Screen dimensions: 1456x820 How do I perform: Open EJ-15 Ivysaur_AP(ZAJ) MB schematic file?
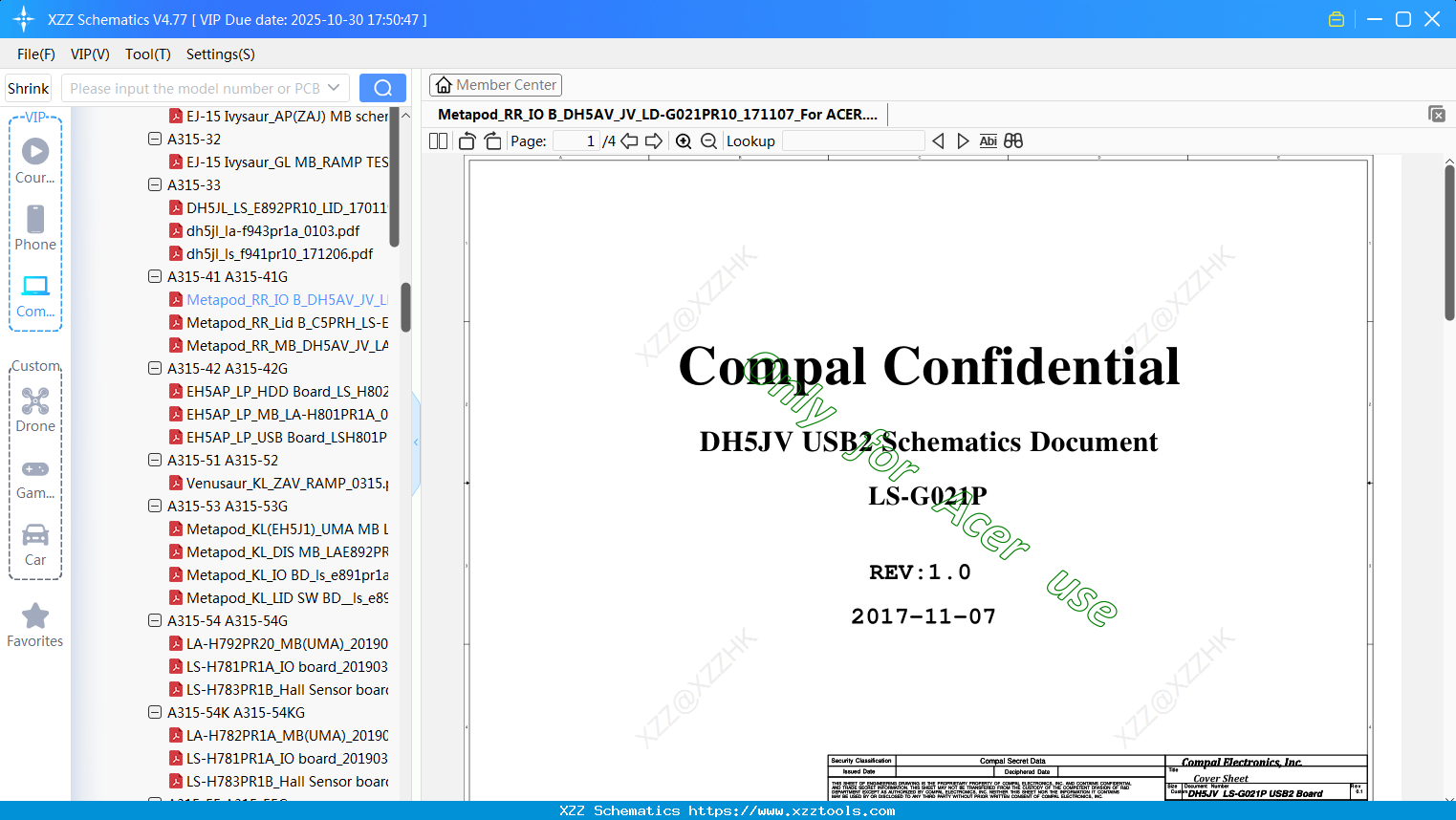point(279,116)
